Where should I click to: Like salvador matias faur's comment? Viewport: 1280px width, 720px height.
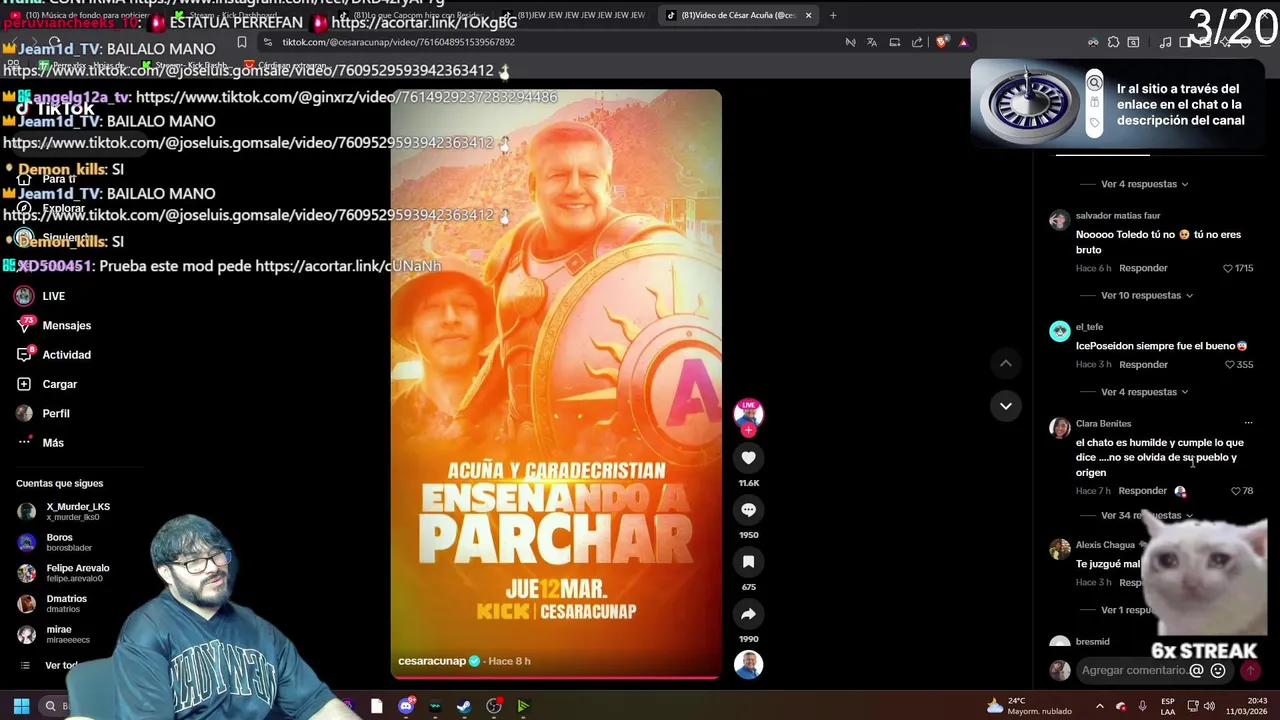coord(1229,268)
